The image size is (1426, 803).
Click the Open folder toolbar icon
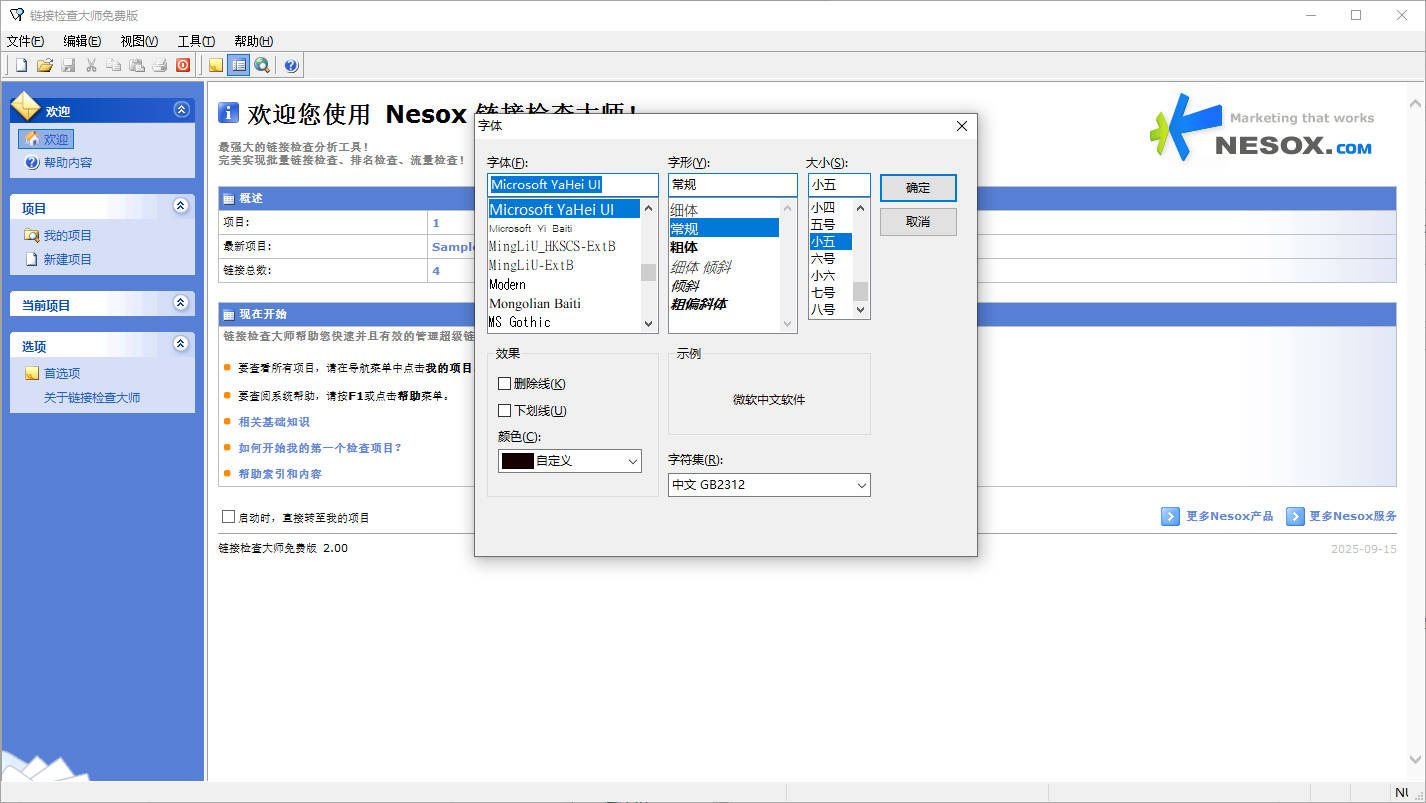tap(44, 65)
